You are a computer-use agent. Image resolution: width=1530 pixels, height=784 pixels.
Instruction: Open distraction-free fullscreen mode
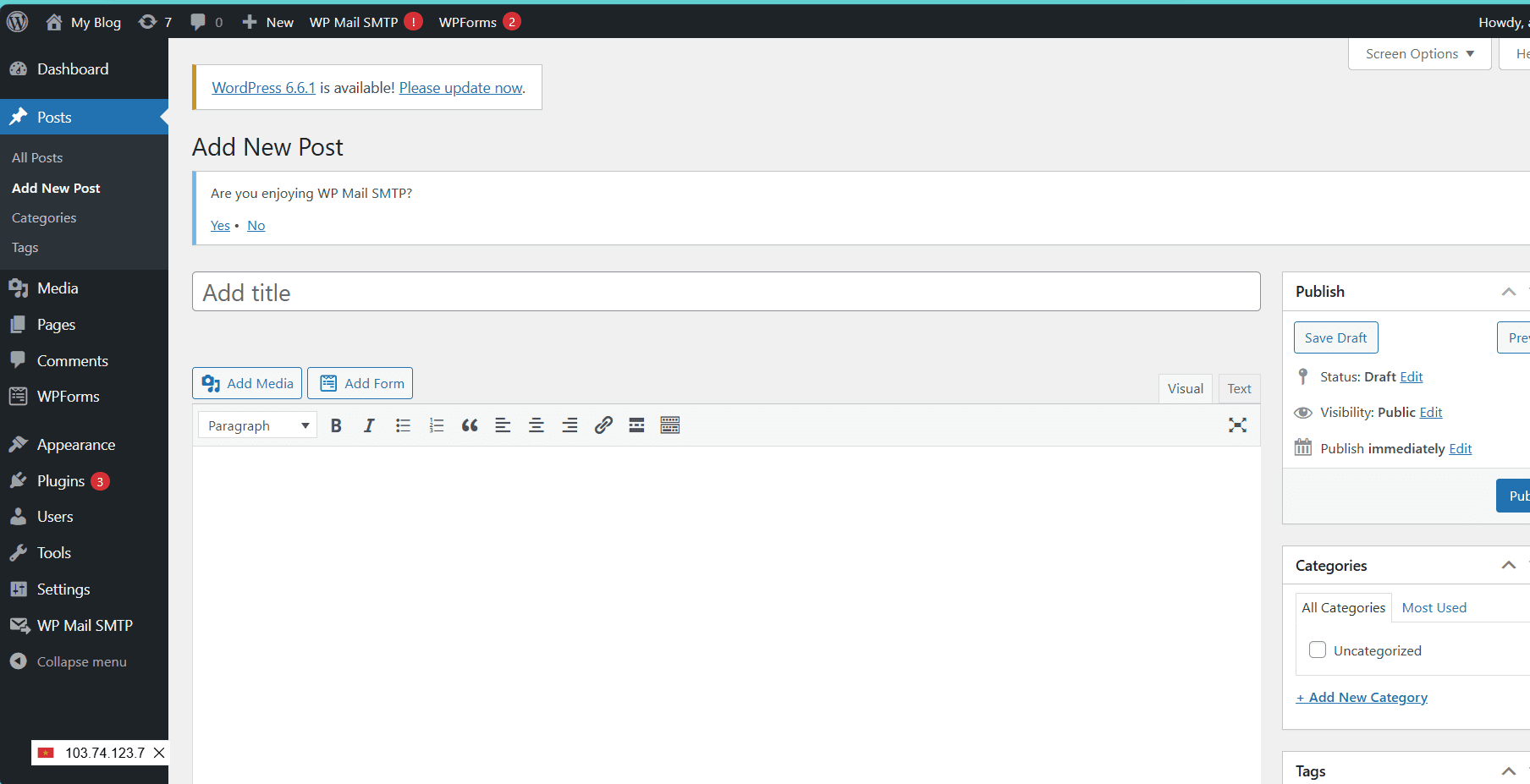coord(1238,425)
